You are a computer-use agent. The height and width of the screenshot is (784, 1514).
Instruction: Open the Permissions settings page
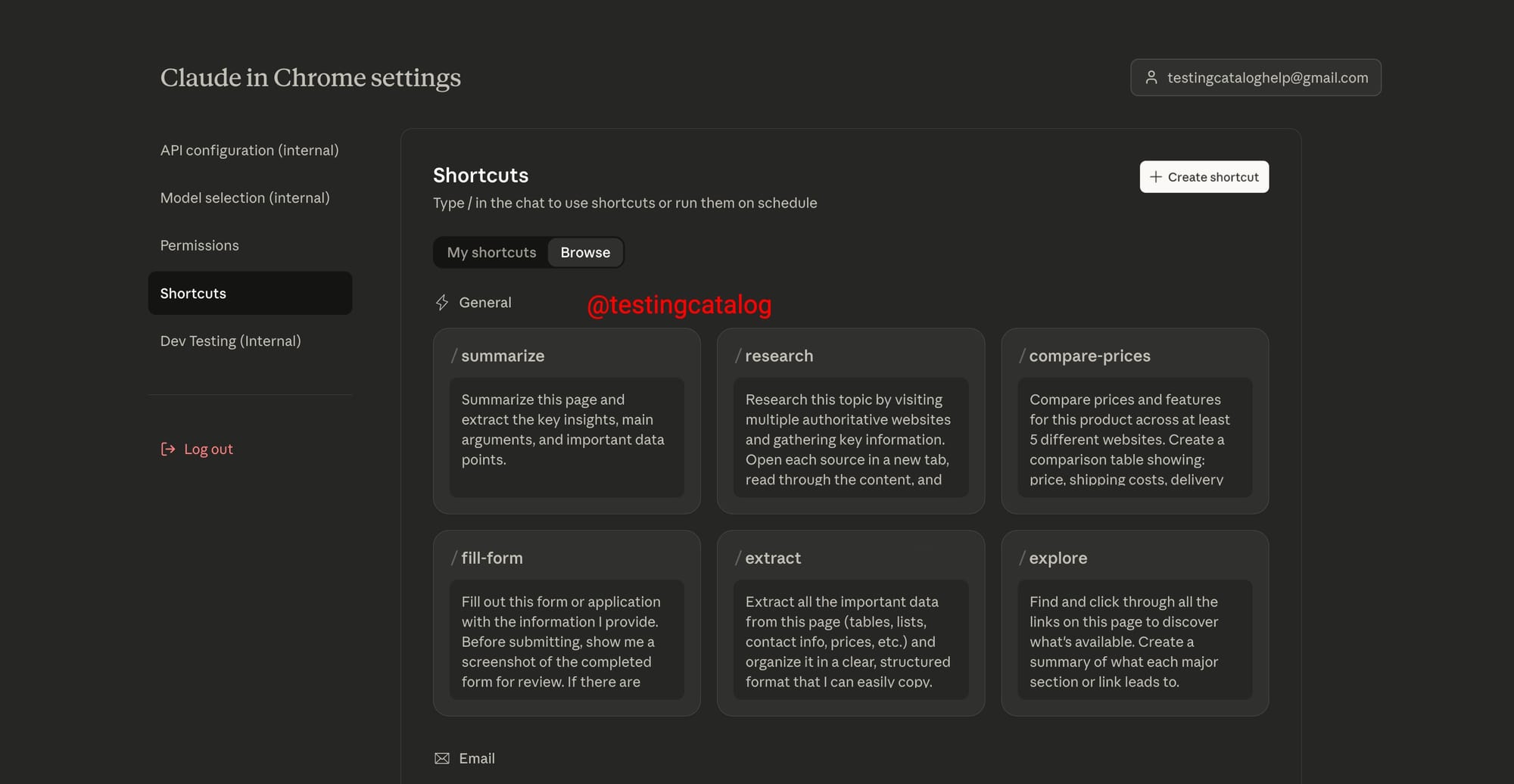point(199,246)
